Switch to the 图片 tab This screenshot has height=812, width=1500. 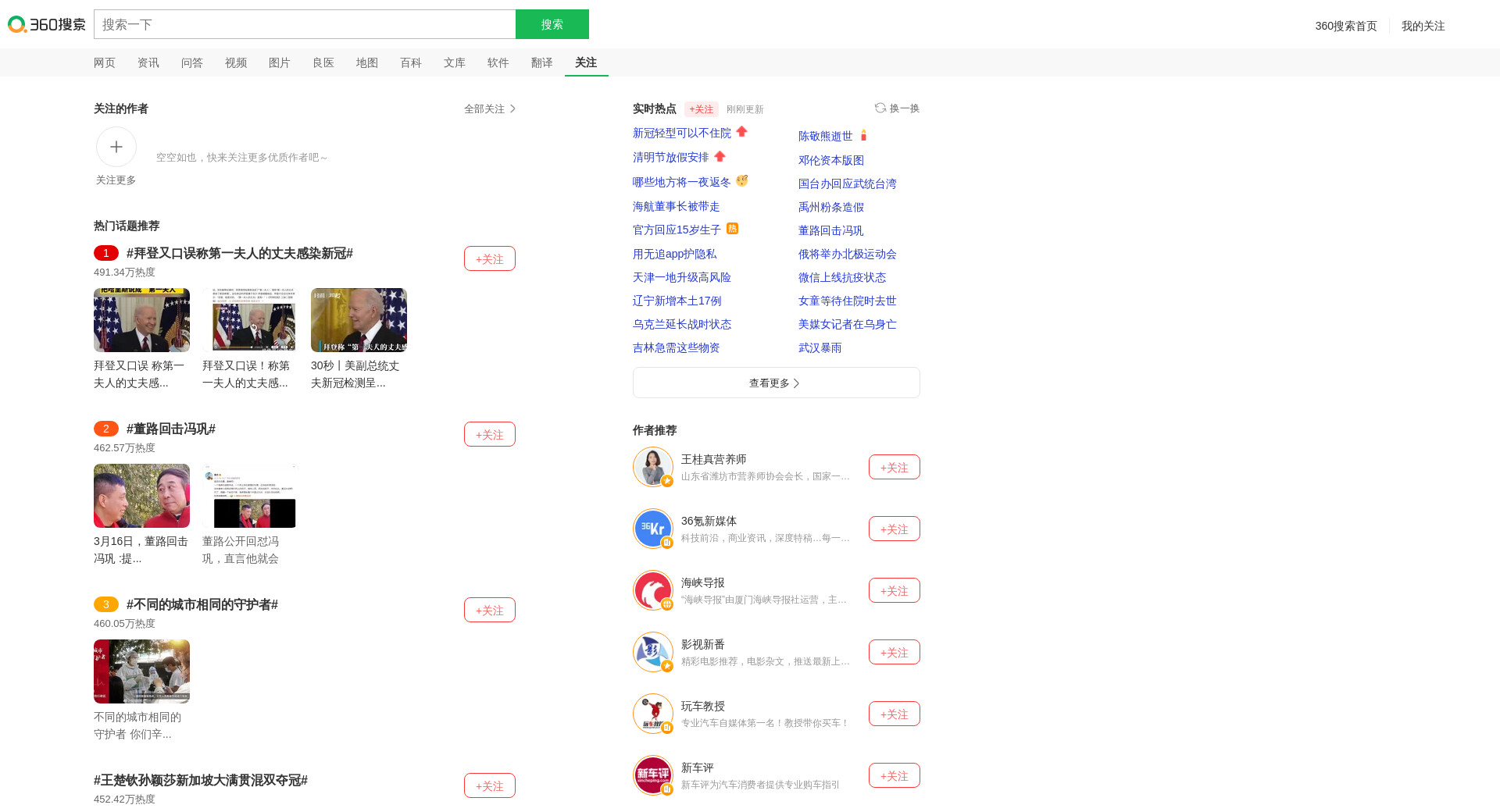[x=279, y=62]
